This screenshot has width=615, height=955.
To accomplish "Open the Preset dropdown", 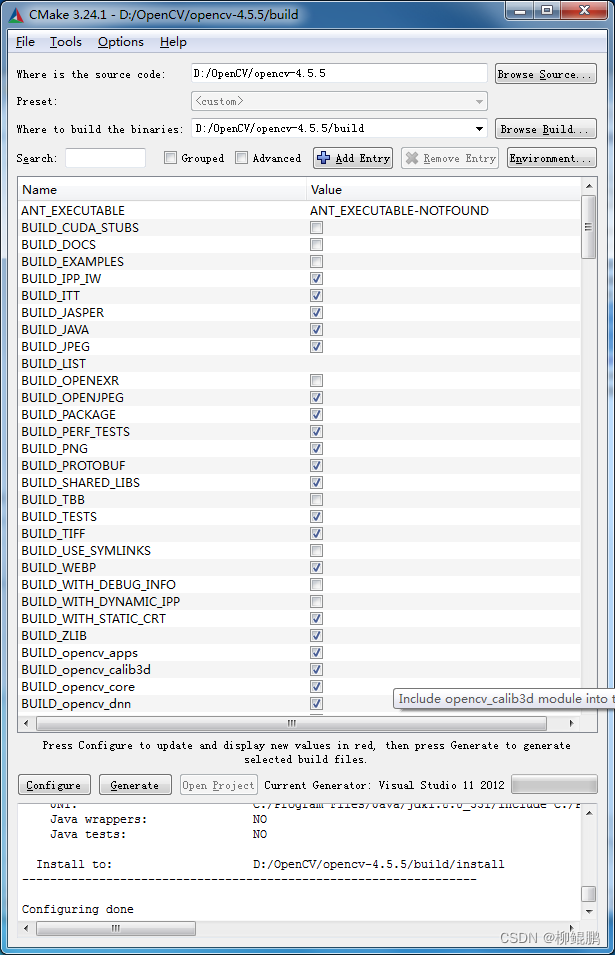I will tap(339, 101).
